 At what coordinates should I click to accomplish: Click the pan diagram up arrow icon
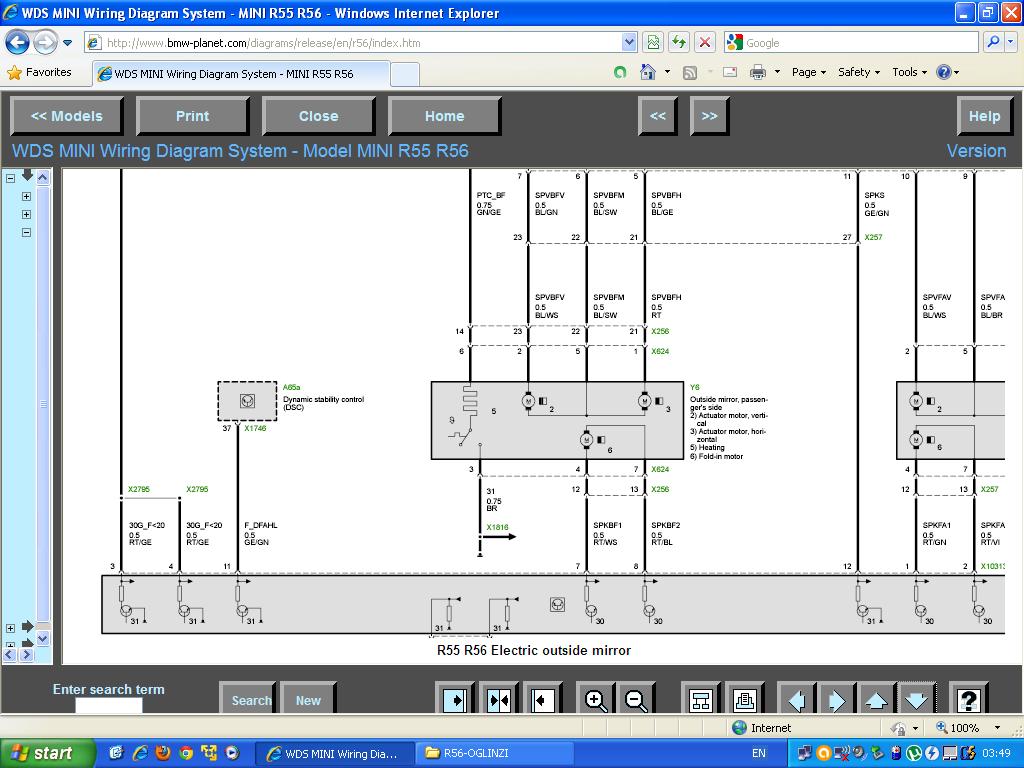coord(876,700)
